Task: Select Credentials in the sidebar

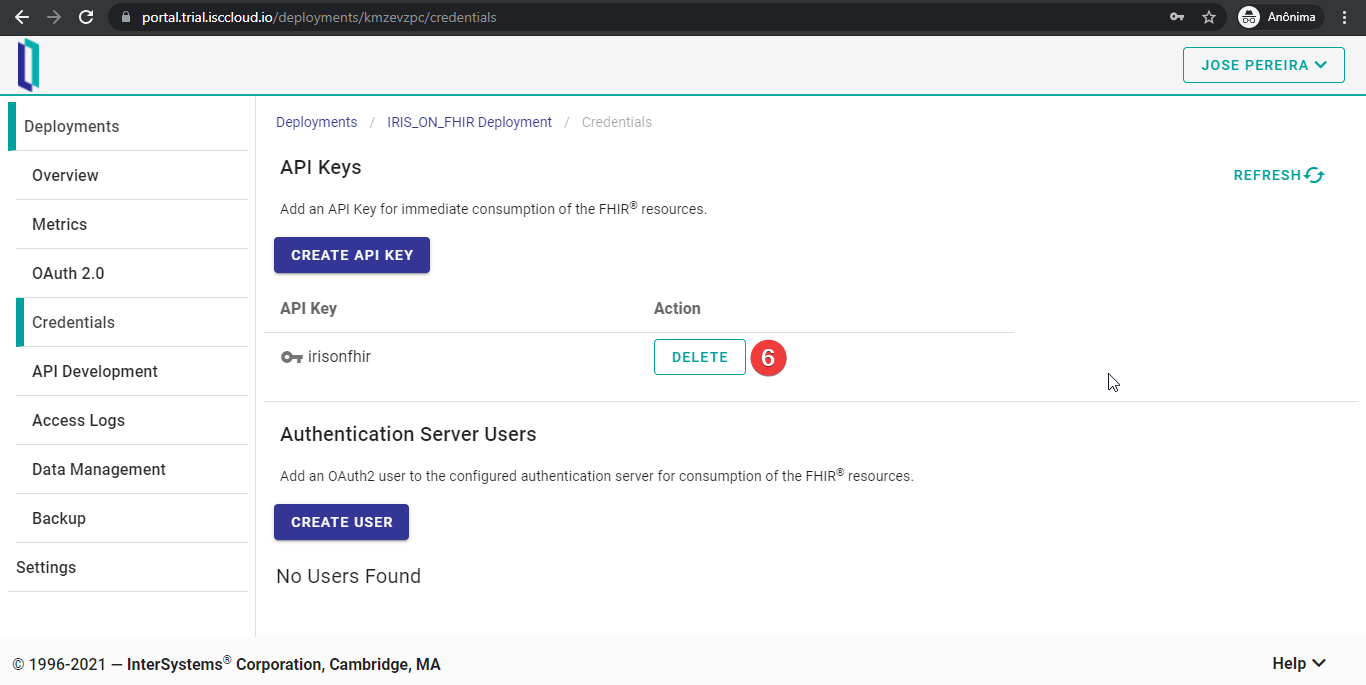Action: point(132,322)
